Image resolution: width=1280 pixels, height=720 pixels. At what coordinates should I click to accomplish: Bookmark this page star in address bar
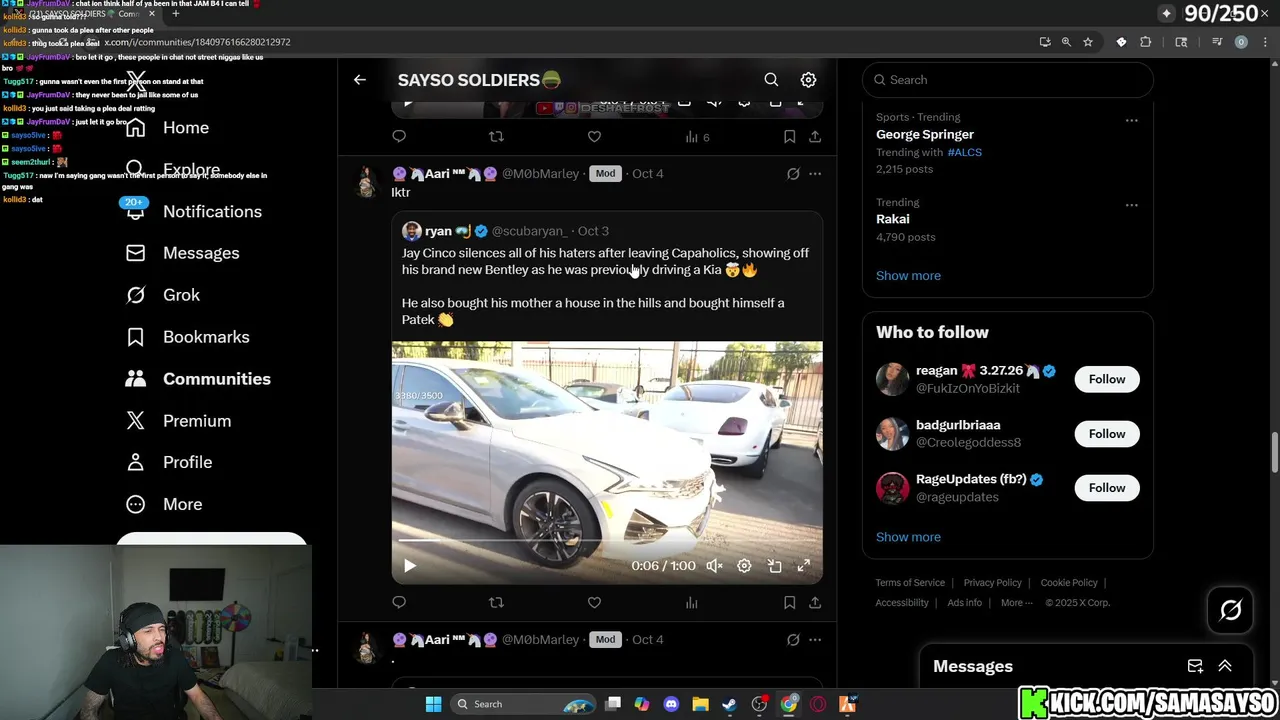(x=1088, y=42)
